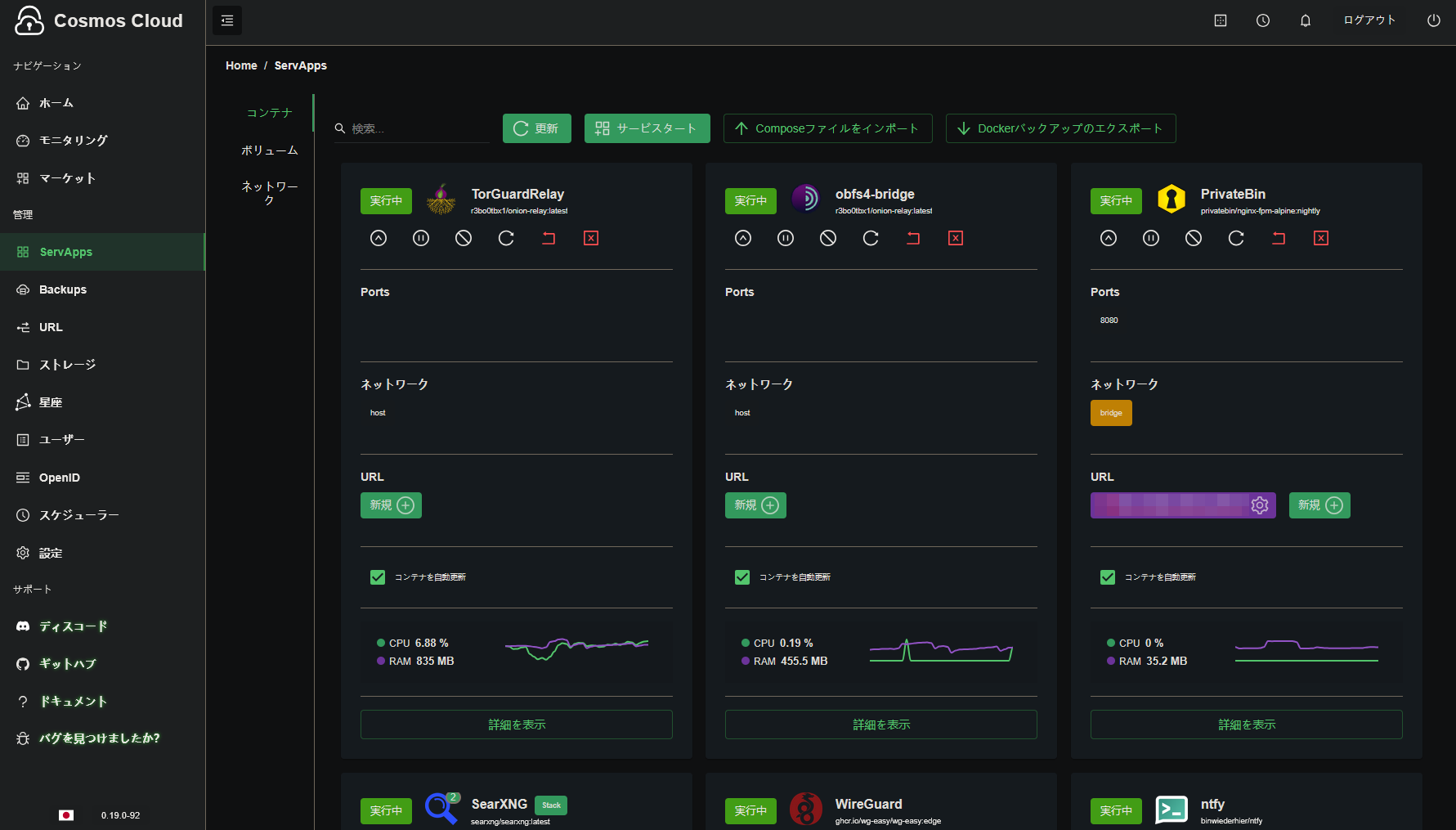
Task: Expand details for TorGuardRelay
Action: point(516,725)
